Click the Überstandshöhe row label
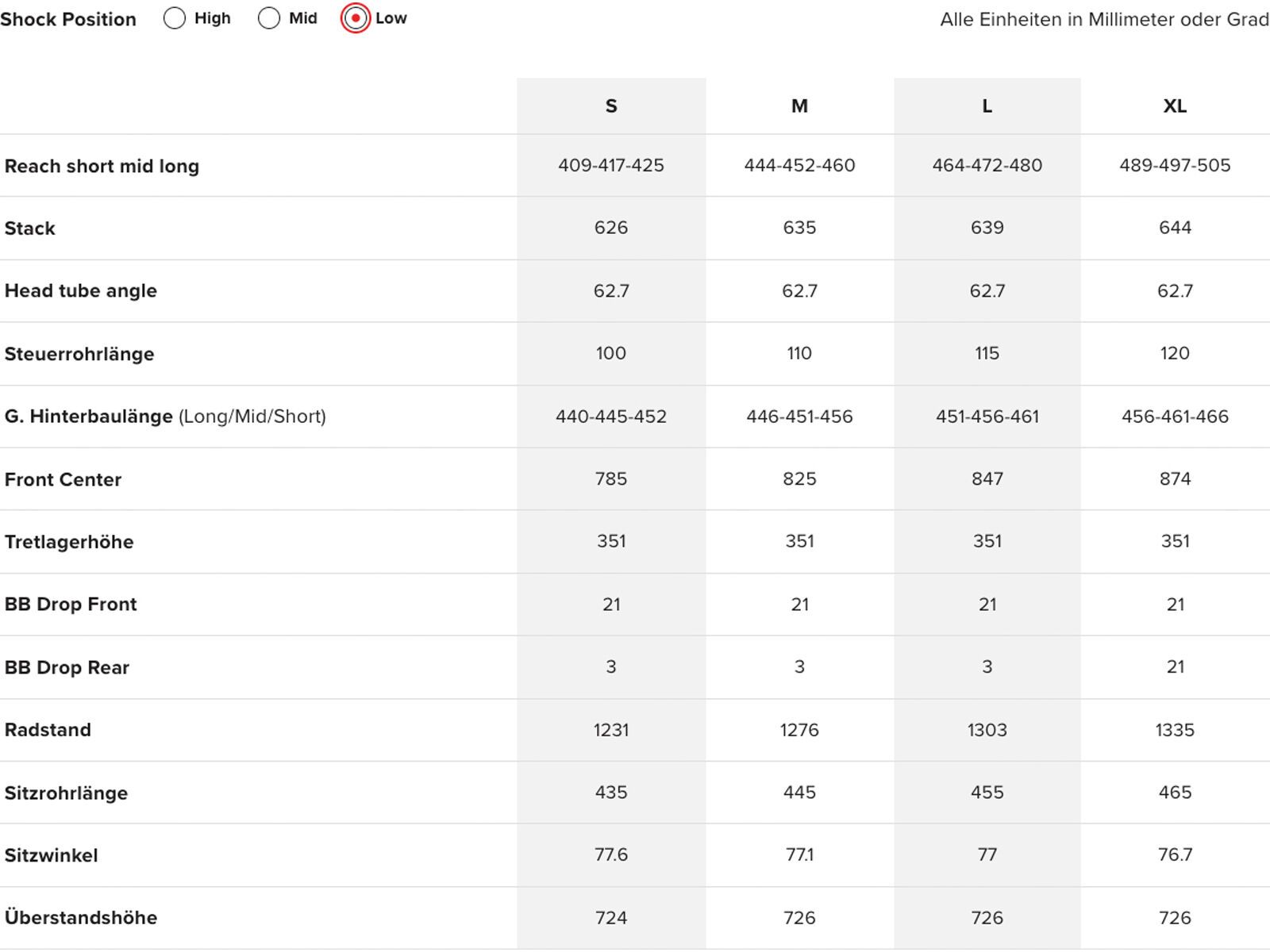Image resolution: width=1270 pixels, height=952 pixels. point(81,918)
